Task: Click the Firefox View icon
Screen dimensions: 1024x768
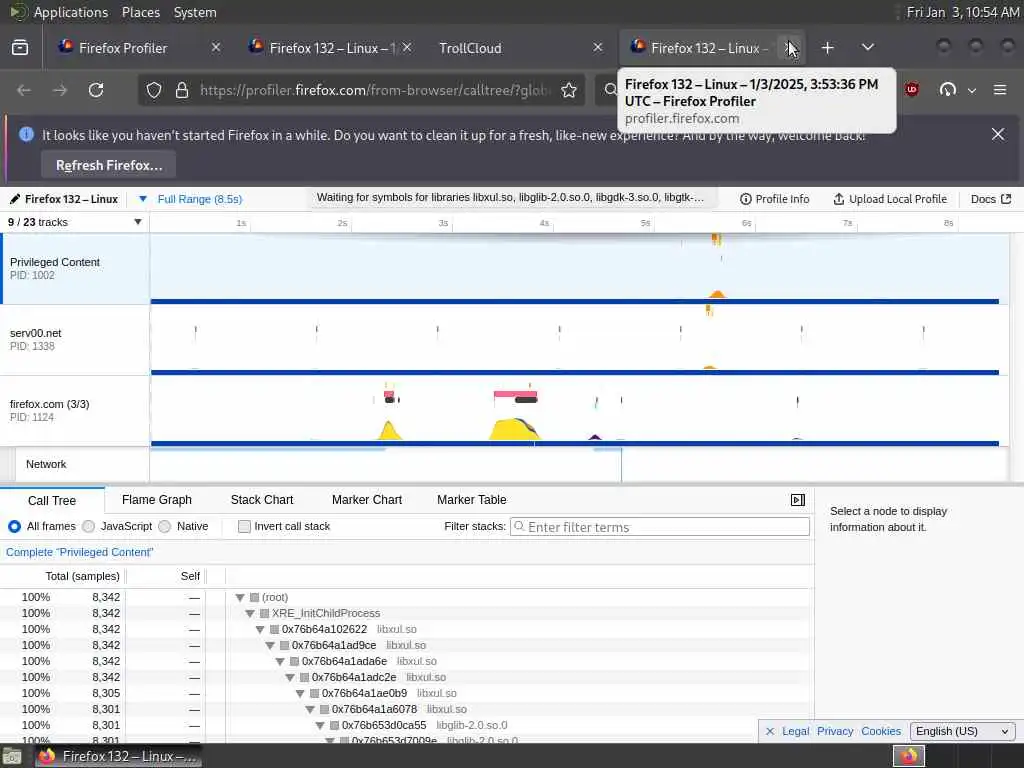Action: click(20, 48)
